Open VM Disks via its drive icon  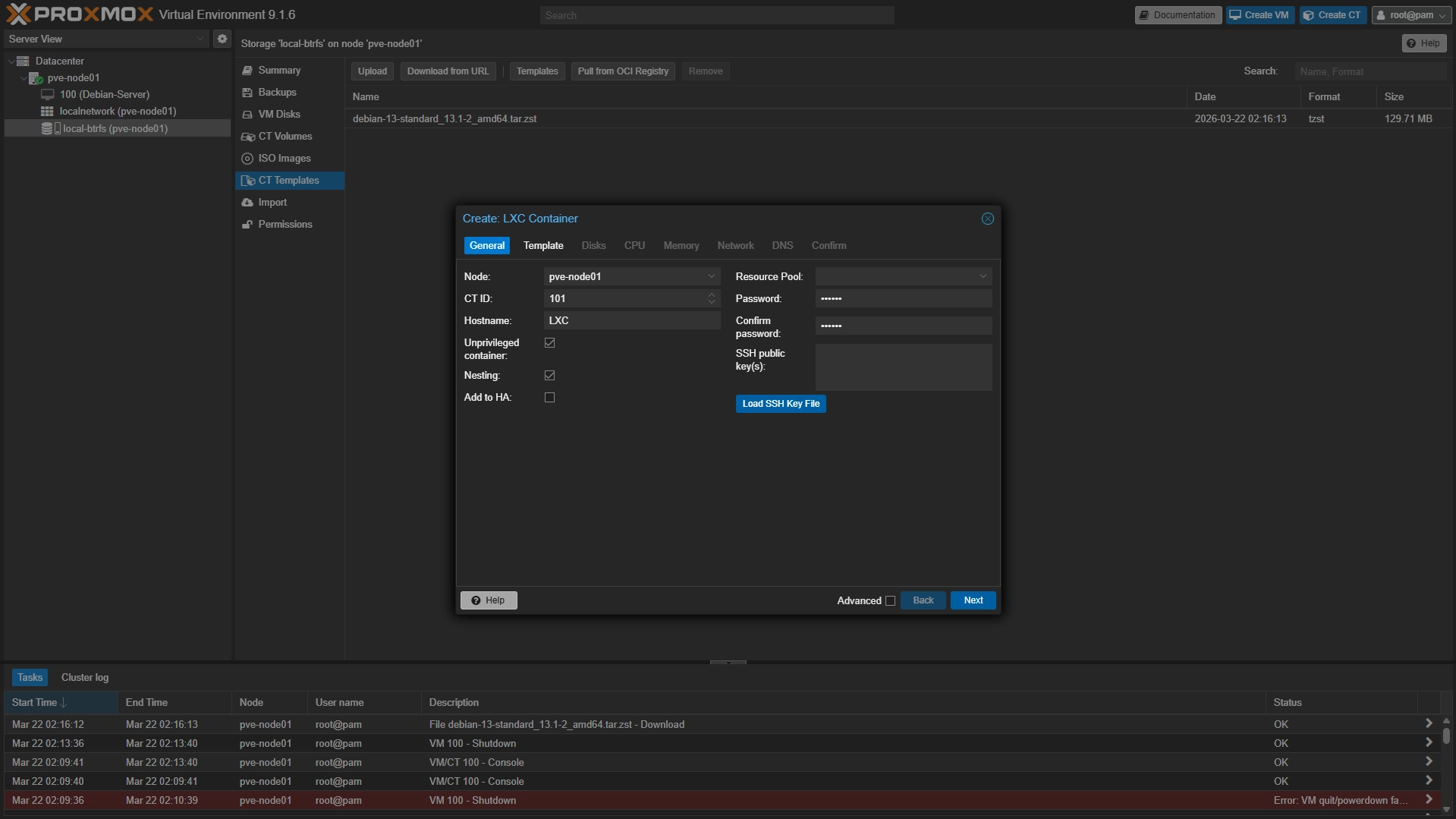click(x=247, y=114)
